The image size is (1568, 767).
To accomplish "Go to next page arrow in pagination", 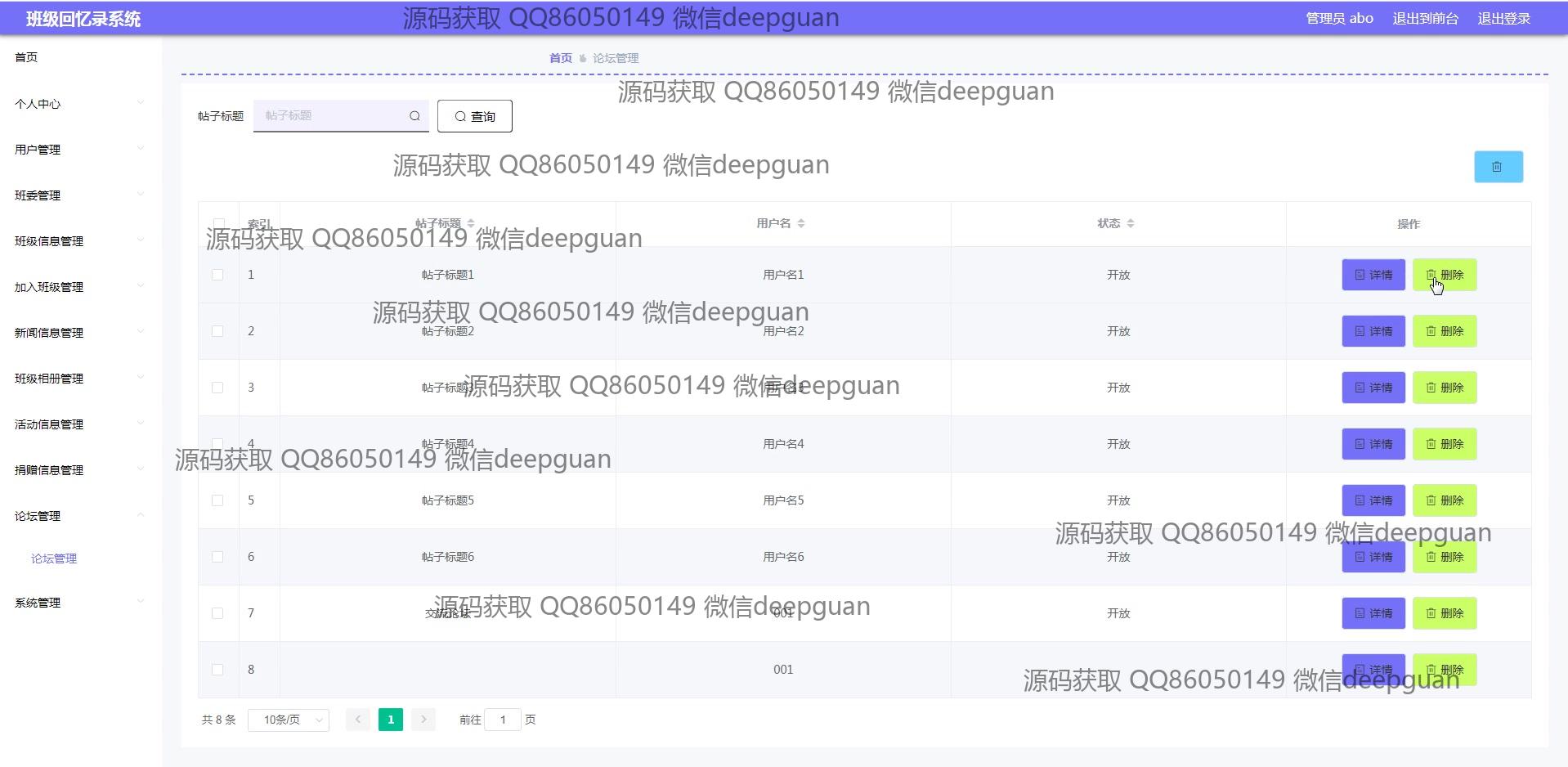I will pos(423,720).
